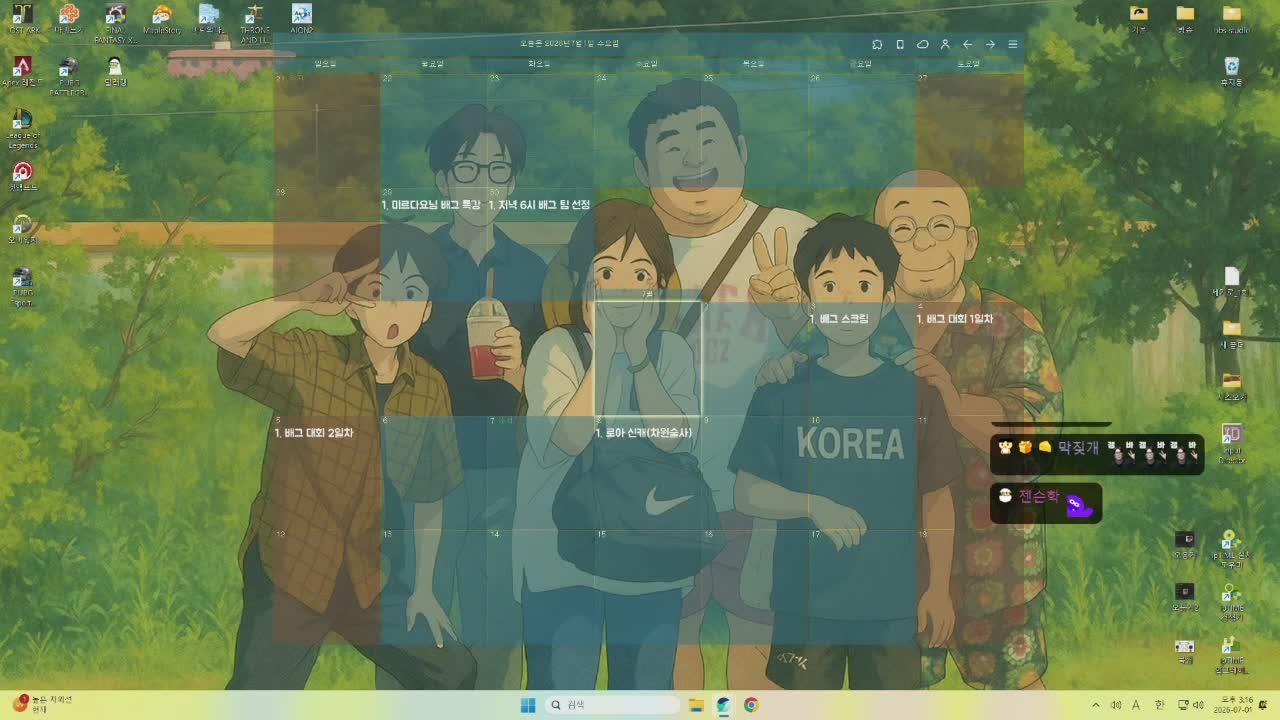
Task: Open the Windows Start button
Action: pos(527,705)
